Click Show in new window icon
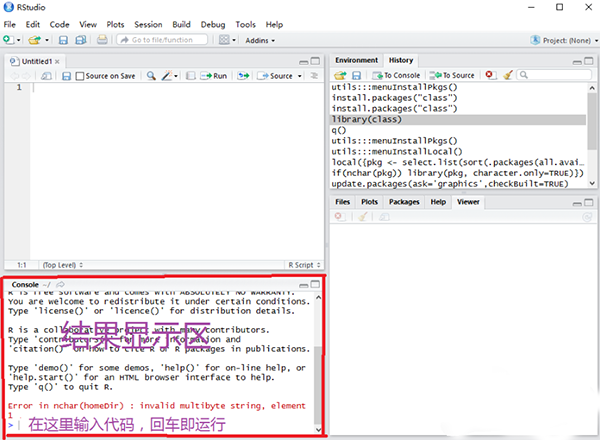Viewport: 600px width, 440px height. [x=46, y=76]
